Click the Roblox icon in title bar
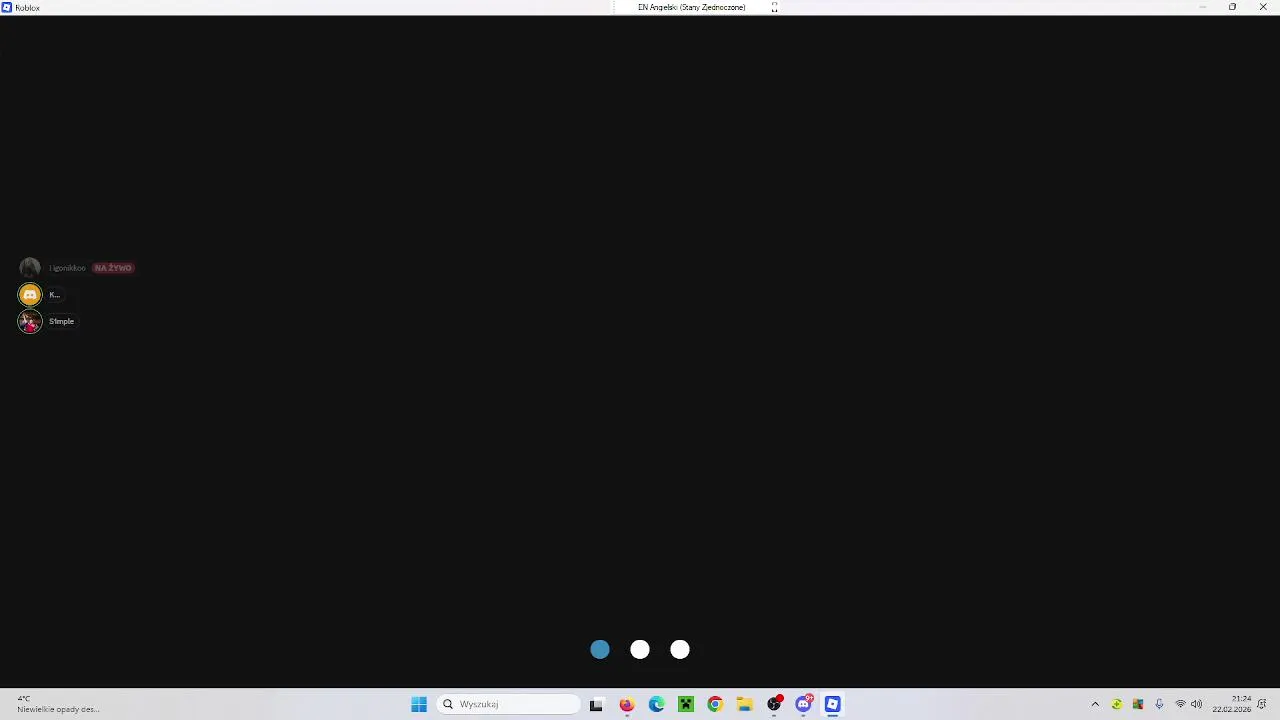The height and width of the screenshot is (720, 1280). point(7,7)
